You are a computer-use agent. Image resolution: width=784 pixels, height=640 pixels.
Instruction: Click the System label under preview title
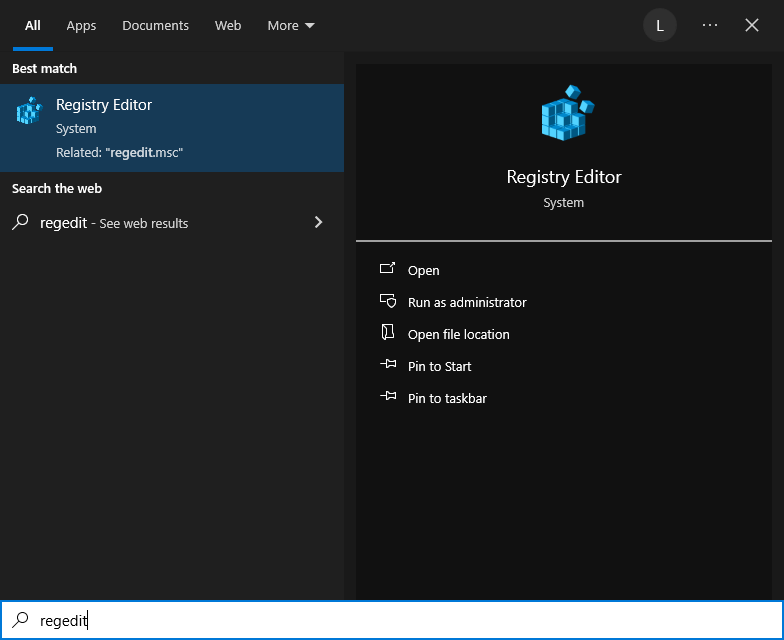pyautogui.click(x=564, y=202)
